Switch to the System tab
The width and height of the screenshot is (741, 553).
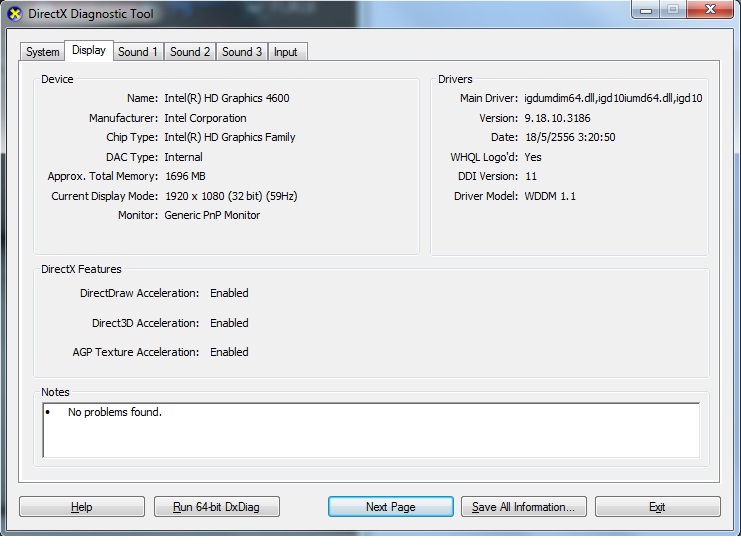click(43, 52)
